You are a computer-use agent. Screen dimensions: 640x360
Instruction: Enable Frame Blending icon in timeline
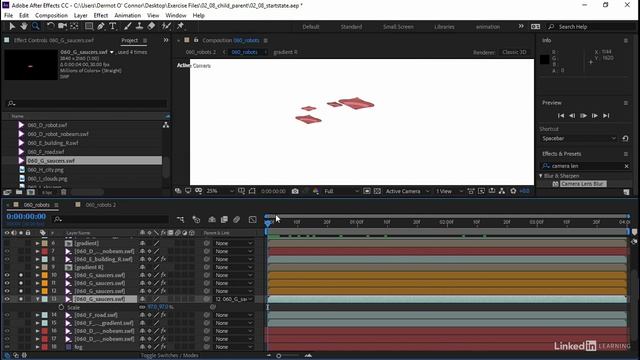point(224,220)
